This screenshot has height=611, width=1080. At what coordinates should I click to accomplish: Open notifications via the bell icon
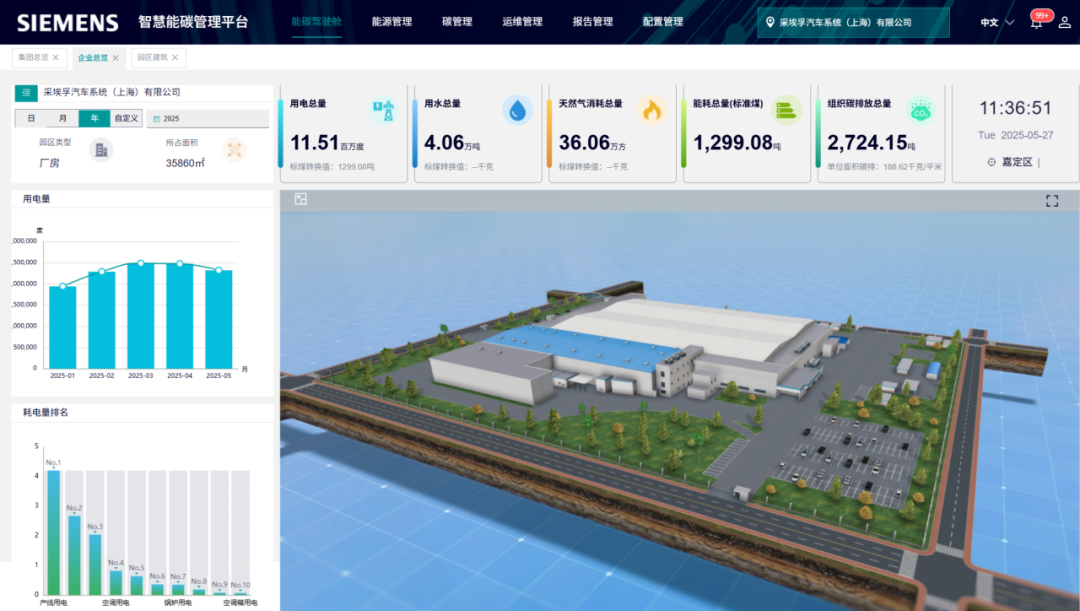[1036, 22]
